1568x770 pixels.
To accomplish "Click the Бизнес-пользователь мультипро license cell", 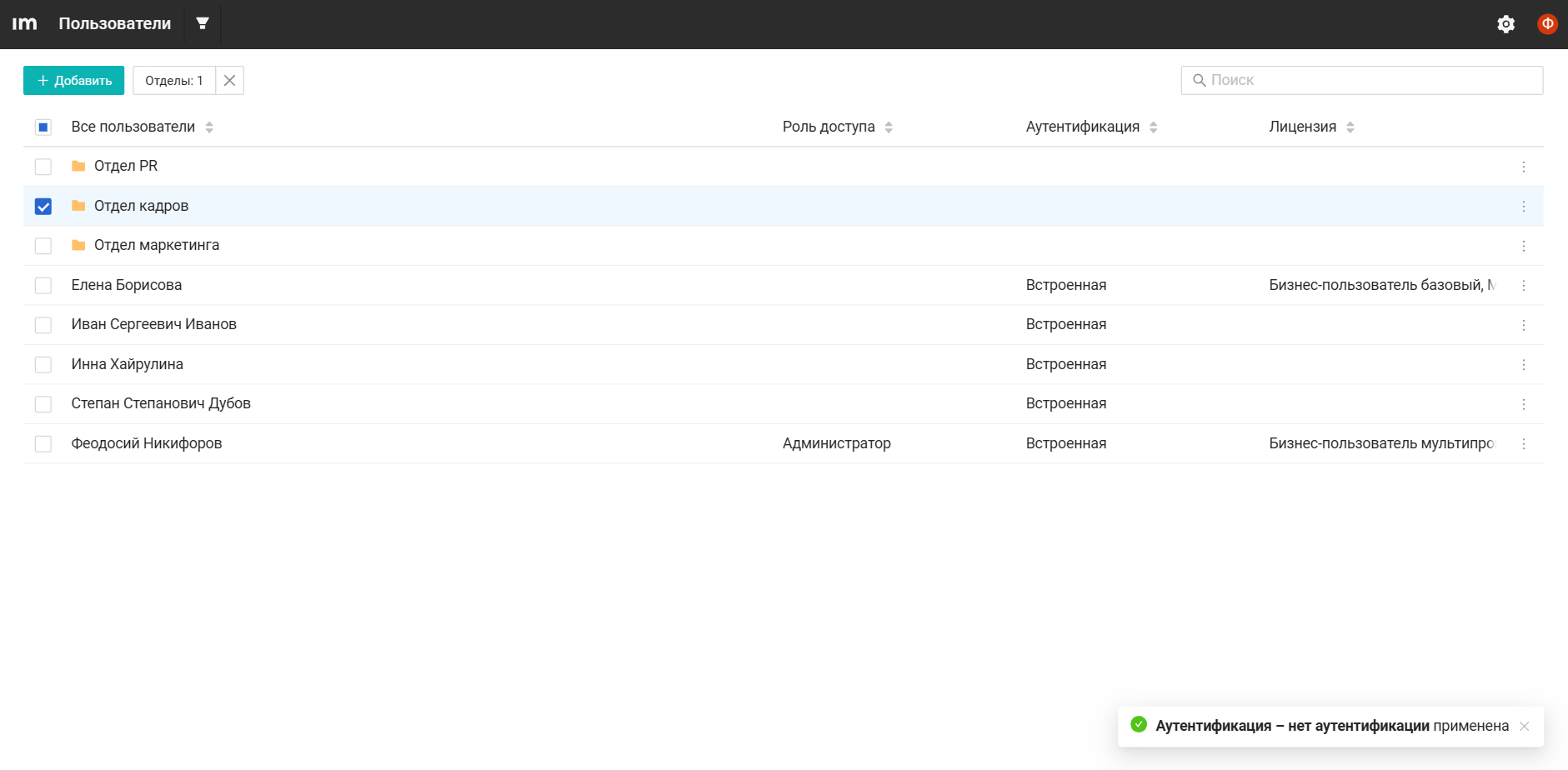I will tap(1382, 443).
